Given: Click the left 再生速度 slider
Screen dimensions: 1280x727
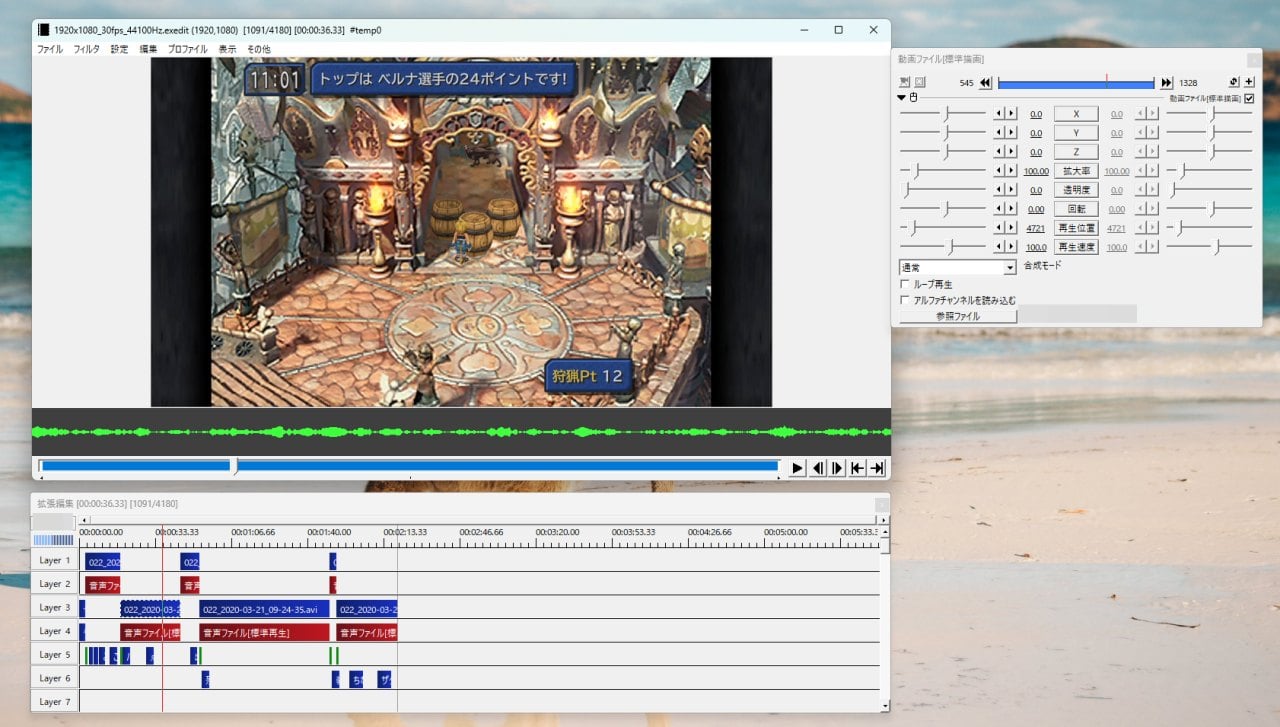Looking at the screenshot, I should tap(942, 247).
